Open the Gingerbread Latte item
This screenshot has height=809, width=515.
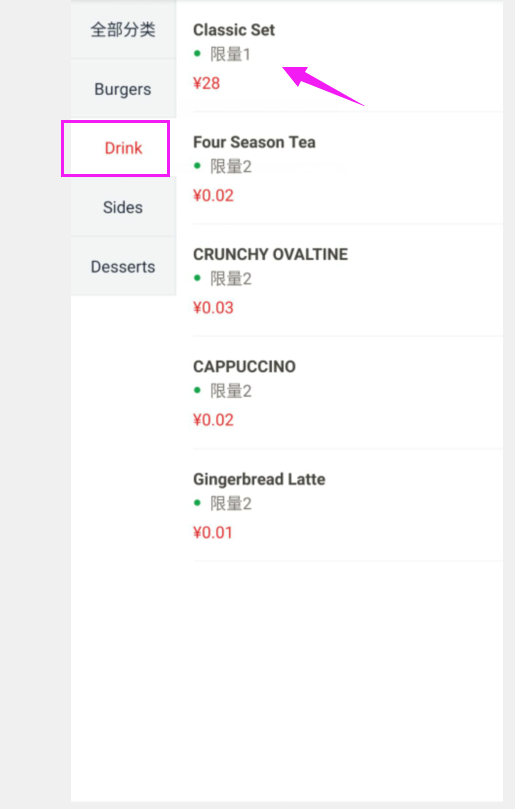348,505
